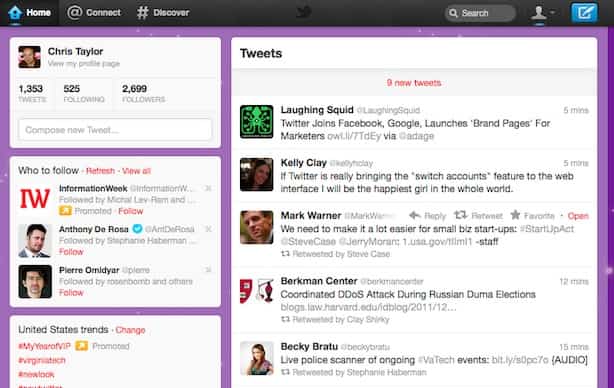Open the @SteveCase mention
614x388 pixels.
[308, 242]
